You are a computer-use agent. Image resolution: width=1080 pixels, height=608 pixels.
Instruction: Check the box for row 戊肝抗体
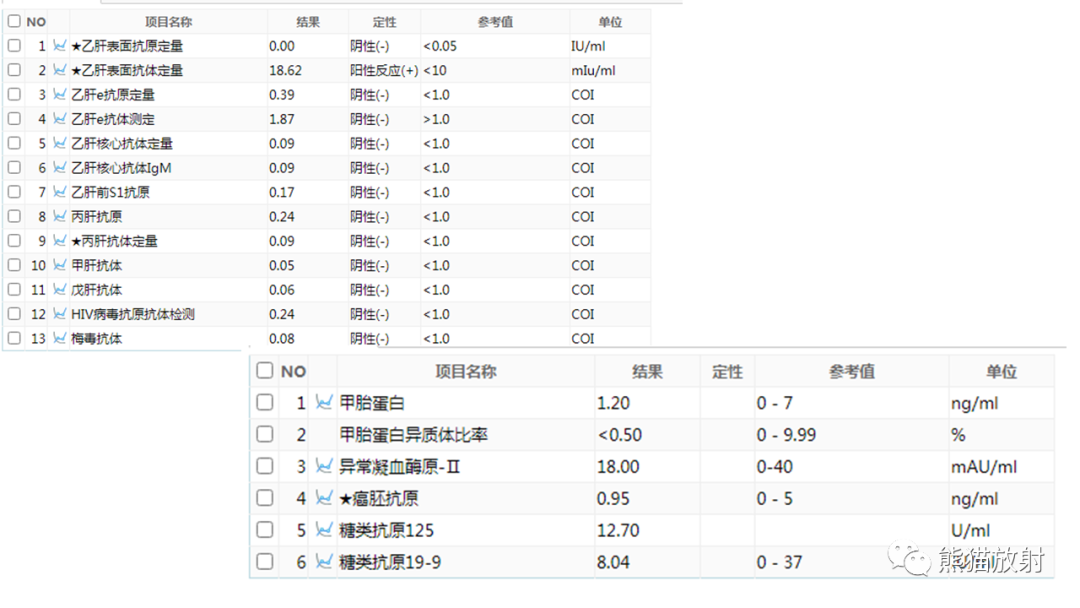pos(14,289)
